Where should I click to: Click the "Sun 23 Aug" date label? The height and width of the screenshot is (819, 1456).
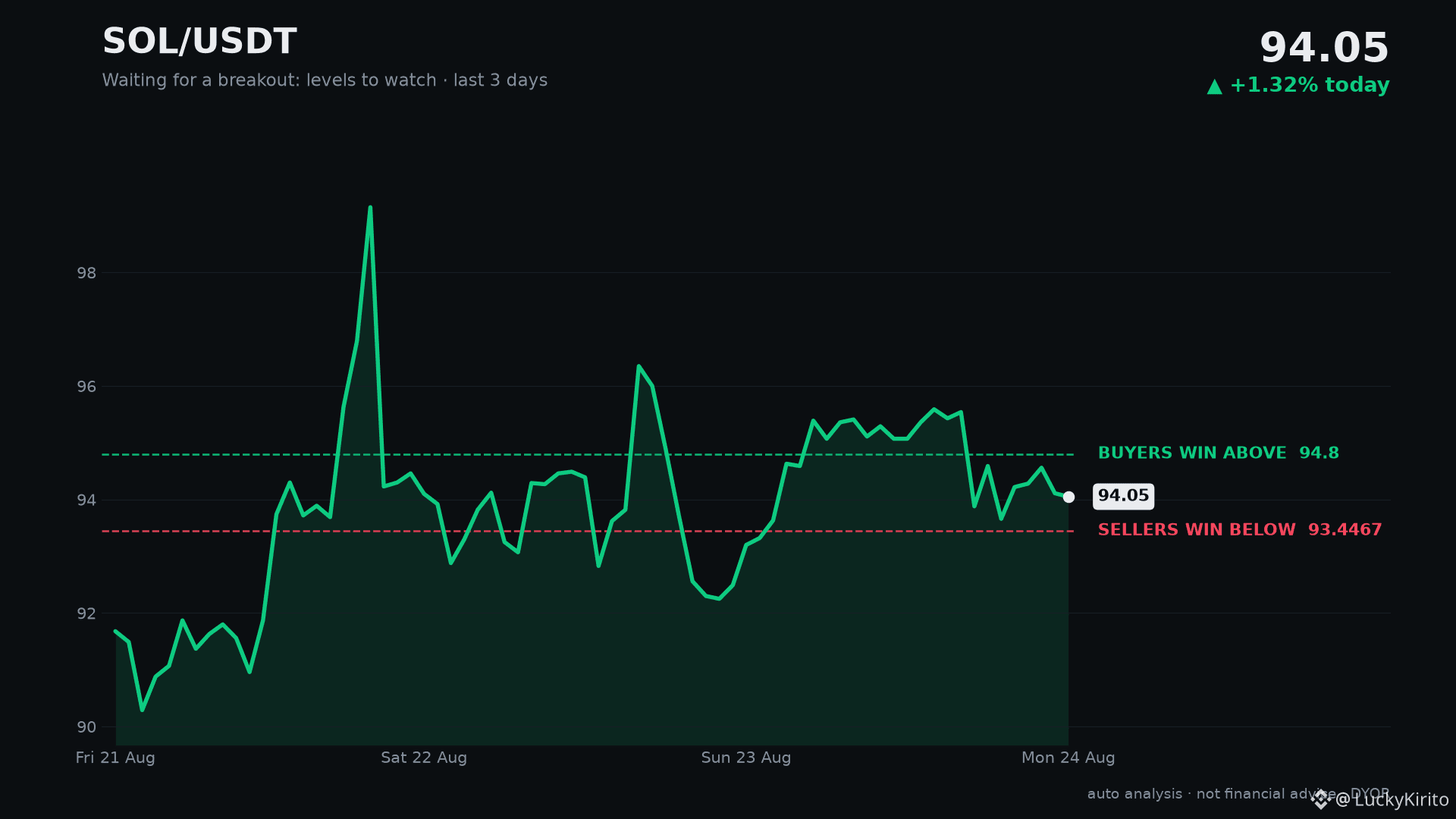(746, 758)
